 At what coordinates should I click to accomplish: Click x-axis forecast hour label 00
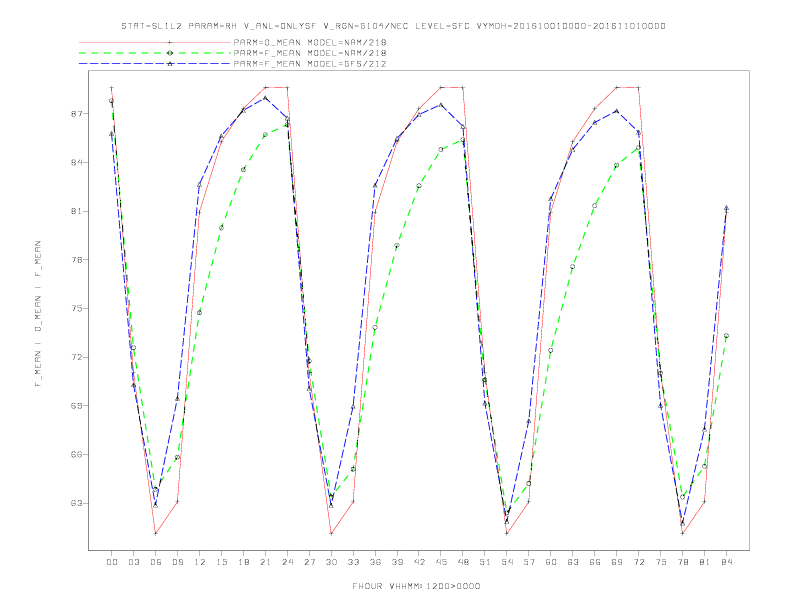point(112,562)
